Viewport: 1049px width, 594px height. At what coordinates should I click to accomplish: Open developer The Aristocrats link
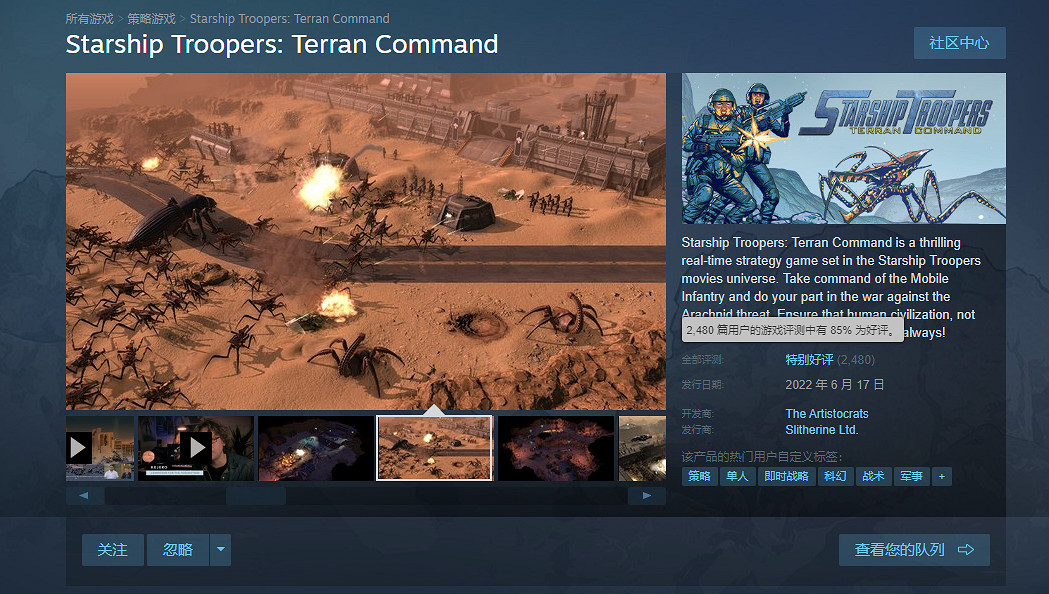tap(827, 413)
